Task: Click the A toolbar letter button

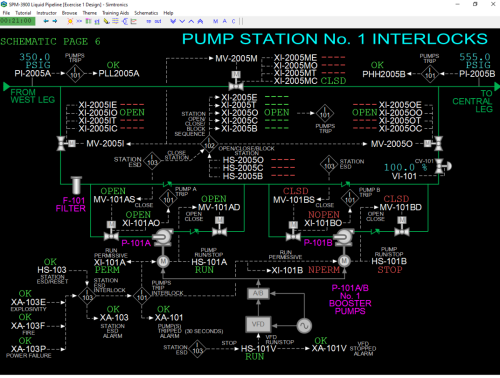Action: coord(225,21)
